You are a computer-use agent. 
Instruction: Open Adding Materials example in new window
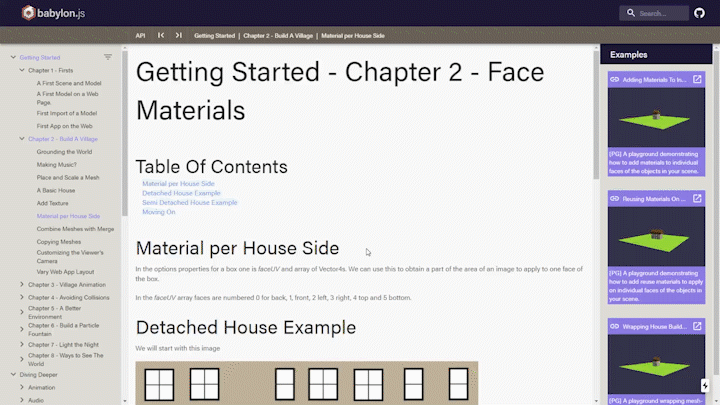pos(697,79)
